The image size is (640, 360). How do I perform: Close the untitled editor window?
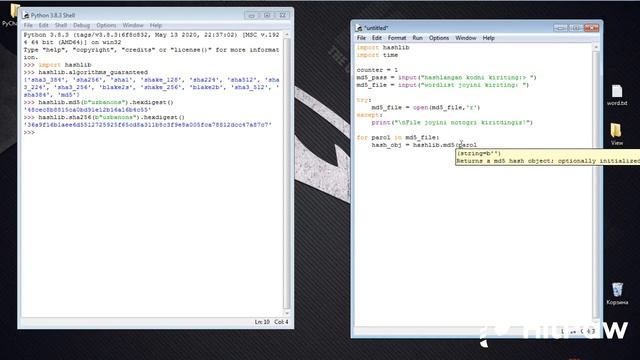(x=591, y=28)
